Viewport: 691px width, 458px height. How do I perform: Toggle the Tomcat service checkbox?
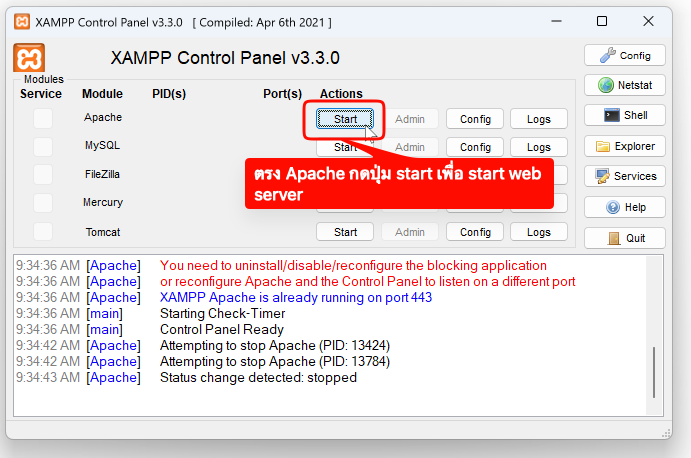pos(43,232)
